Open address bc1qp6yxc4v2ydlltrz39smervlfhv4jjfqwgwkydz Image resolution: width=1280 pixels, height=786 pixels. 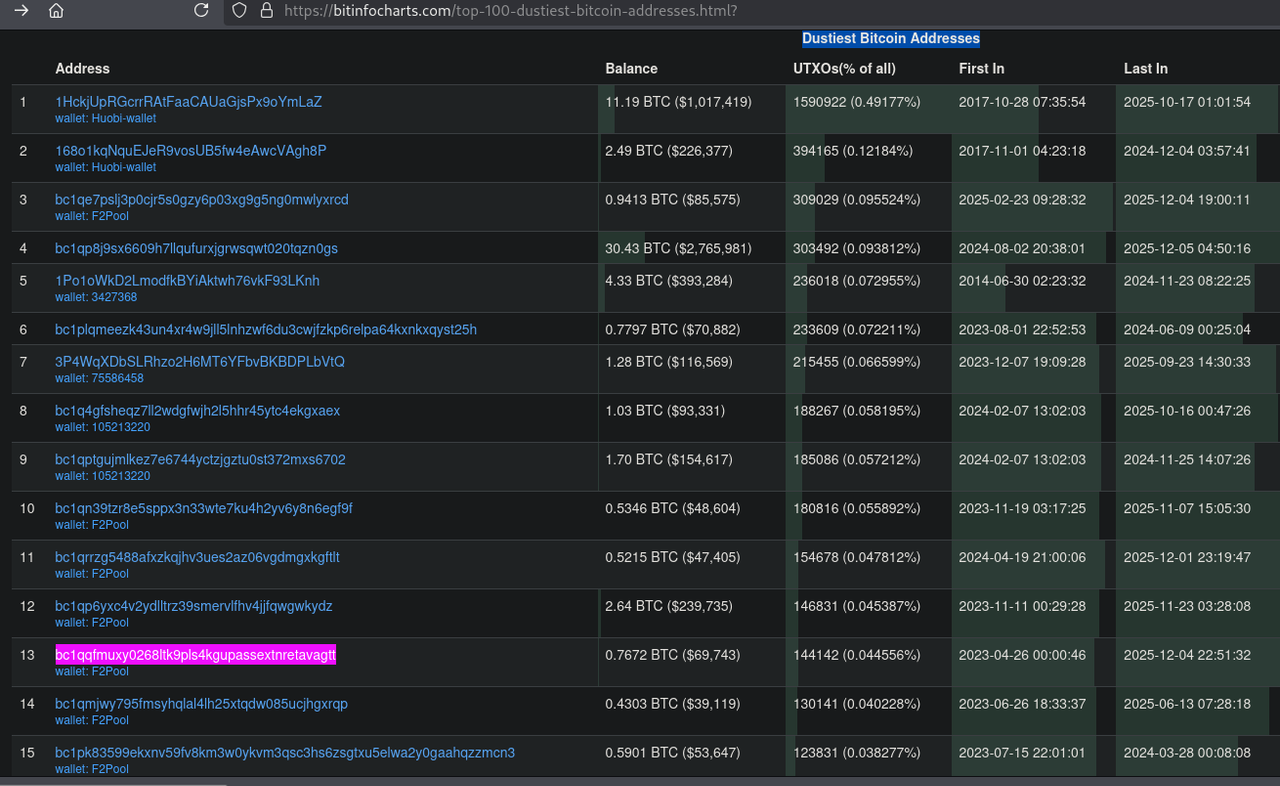pos(194,606)
